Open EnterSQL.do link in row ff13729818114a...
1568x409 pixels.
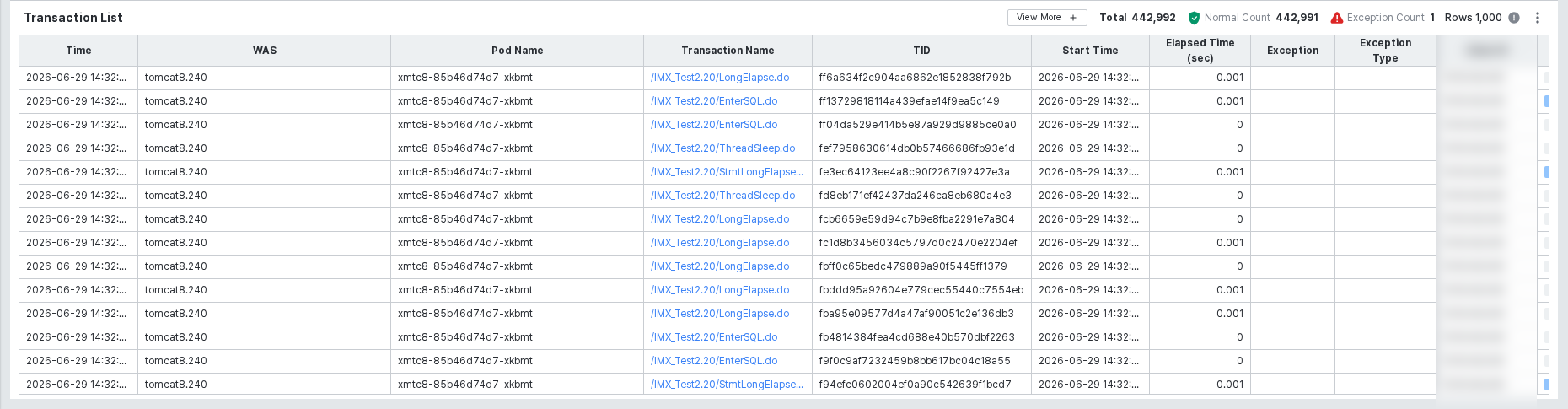714,101
